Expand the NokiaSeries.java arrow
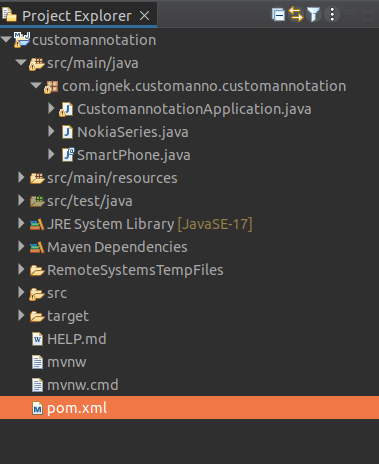Viewport: 379px width, 464px height. click(51, 131)
